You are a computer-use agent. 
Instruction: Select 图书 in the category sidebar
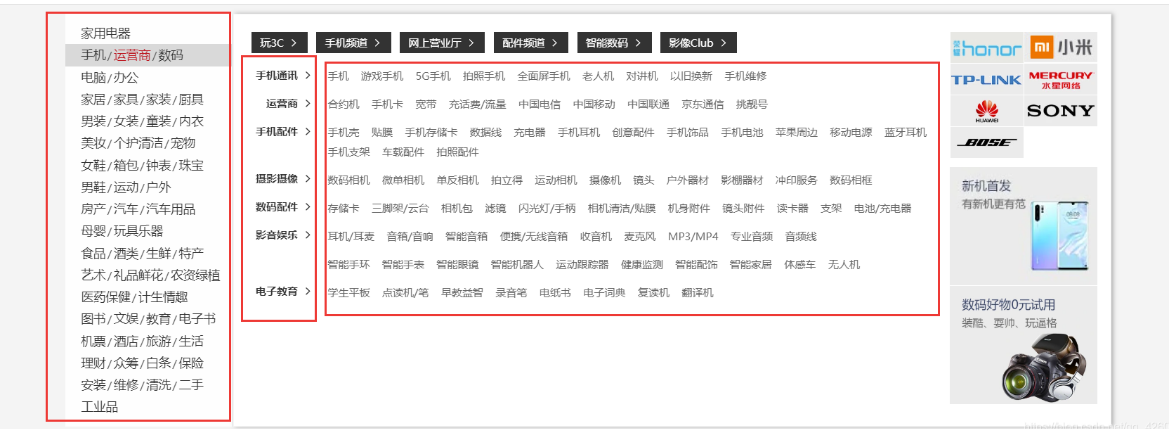[93, 319]
